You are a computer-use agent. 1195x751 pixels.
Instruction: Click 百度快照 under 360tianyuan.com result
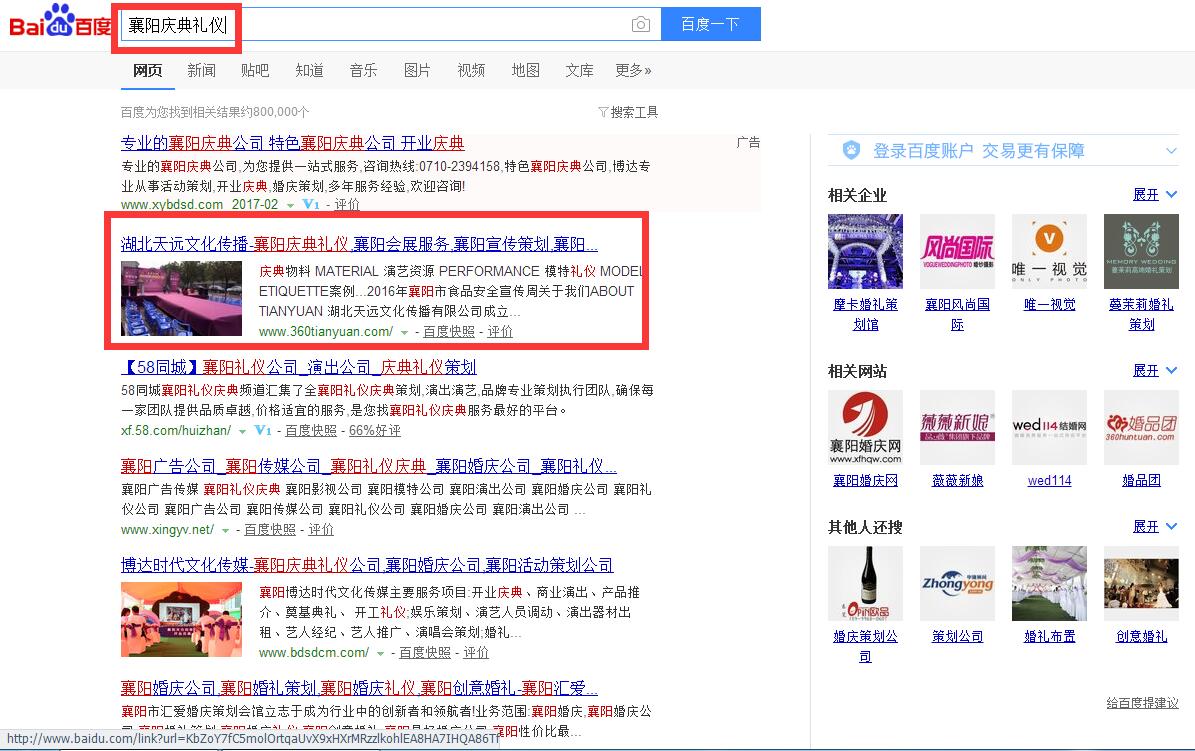point(449,332)
